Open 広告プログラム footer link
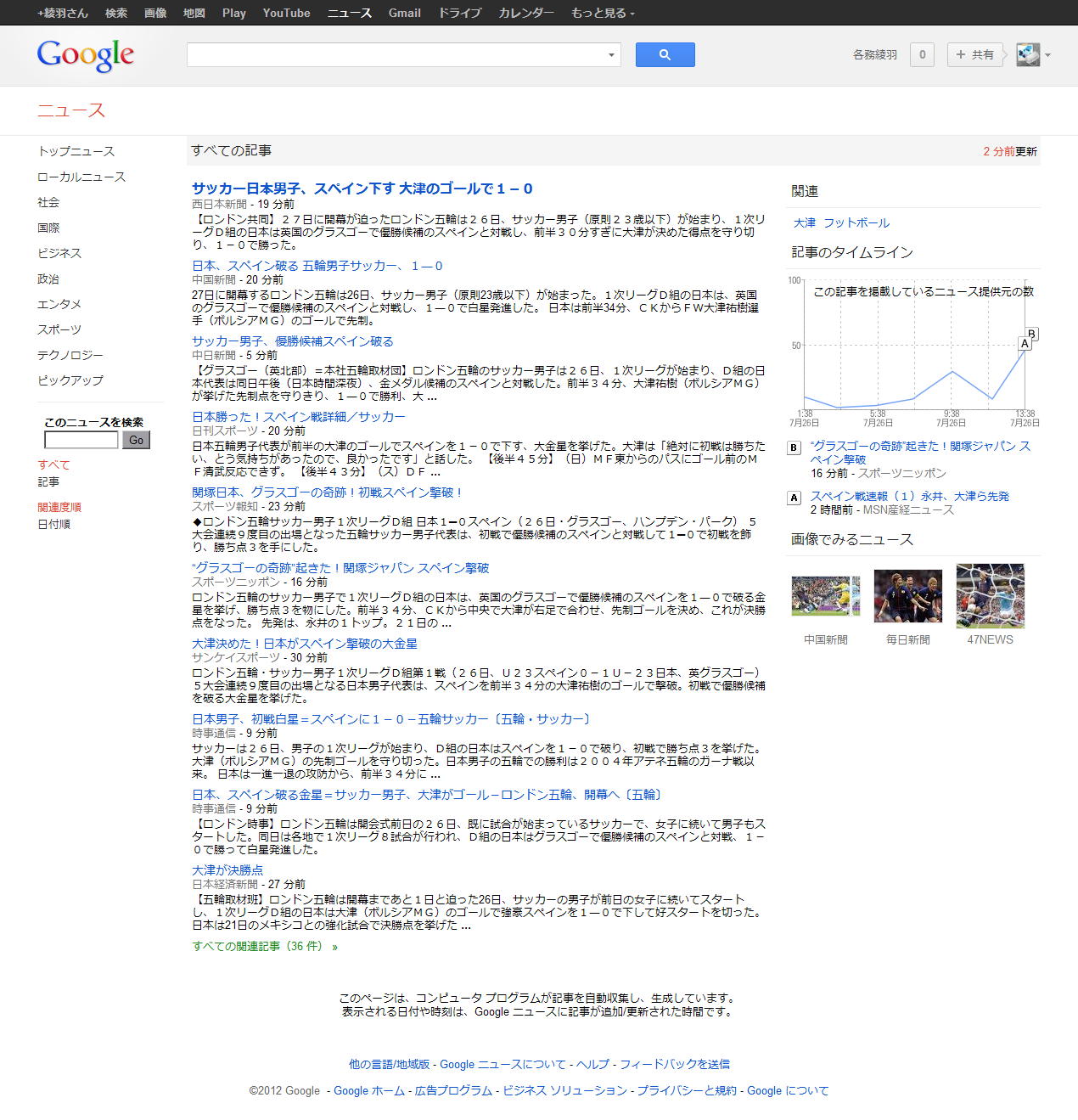 453,1090
